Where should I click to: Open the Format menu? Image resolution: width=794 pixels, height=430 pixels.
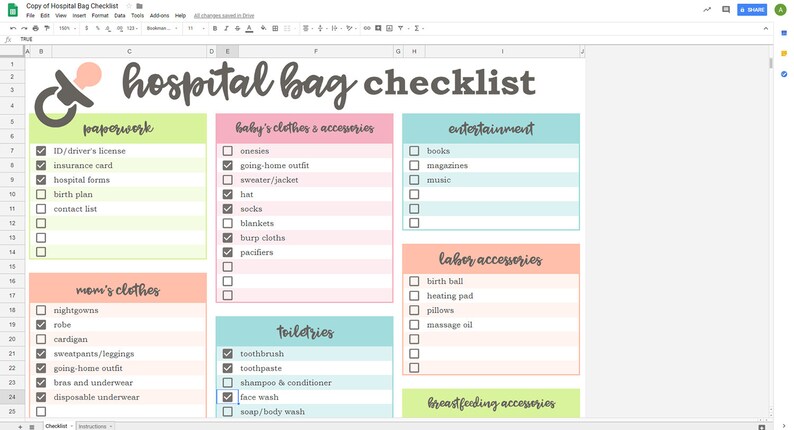[x=100, y=16]
